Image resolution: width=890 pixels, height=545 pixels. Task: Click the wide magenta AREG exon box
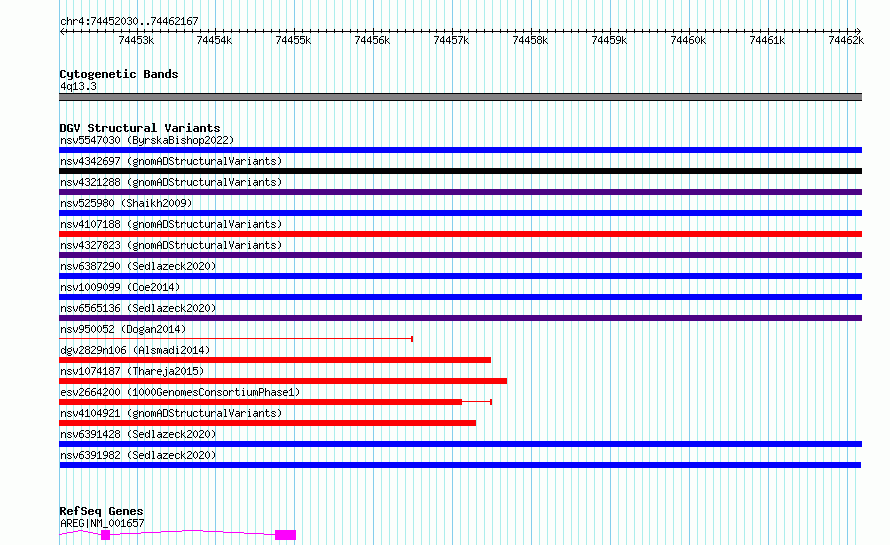tap(286, 535)
